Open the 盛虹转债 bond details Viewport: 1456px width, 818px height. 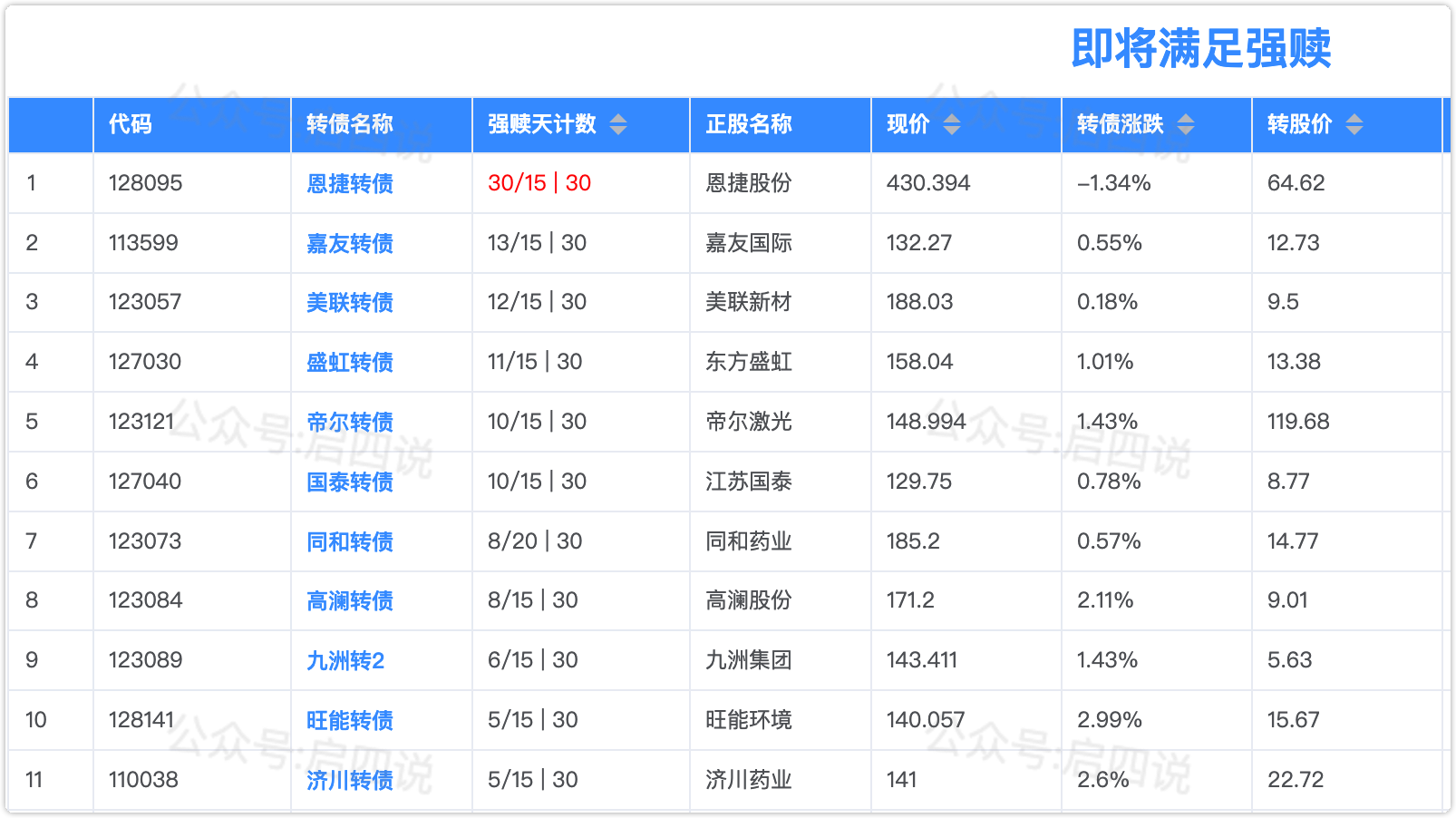point(349,362)
